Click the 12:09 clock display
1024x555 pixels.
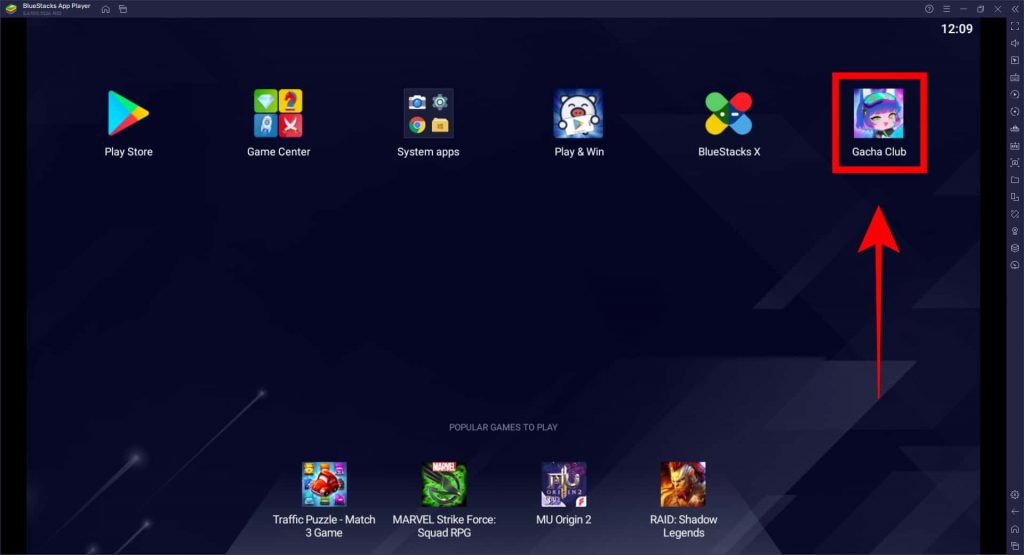(957, 29)
